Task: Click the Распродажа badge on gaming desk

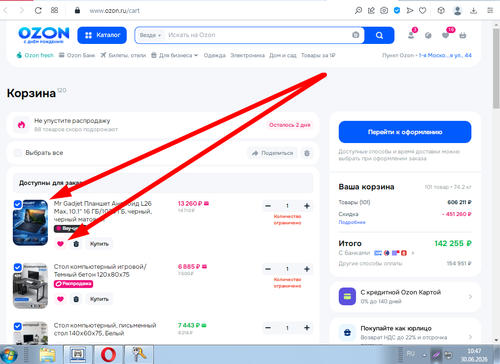Action: (73, 284)
